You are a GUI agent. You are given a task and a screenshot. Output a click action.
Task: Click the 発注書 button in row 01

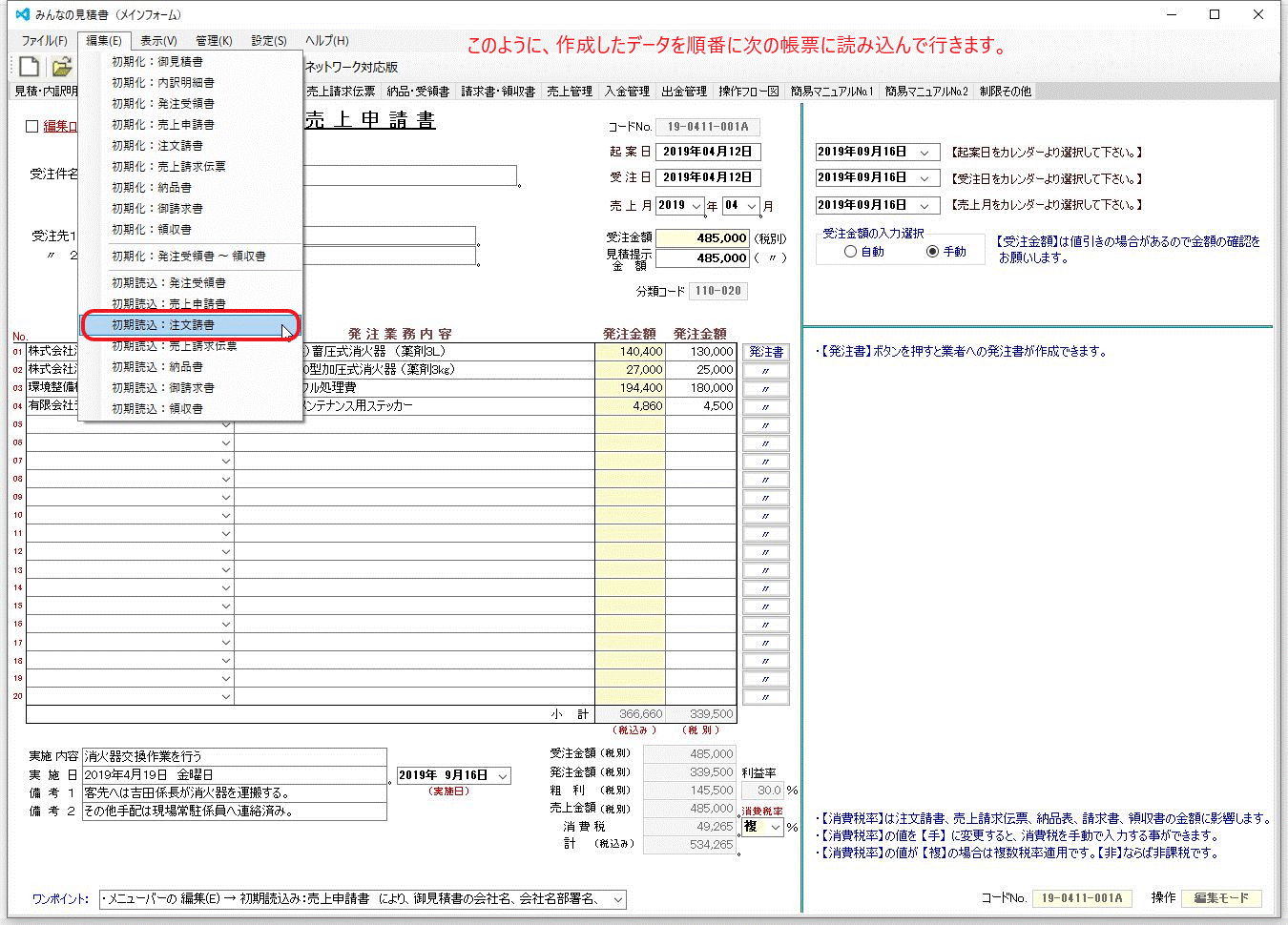coord(766,352)
